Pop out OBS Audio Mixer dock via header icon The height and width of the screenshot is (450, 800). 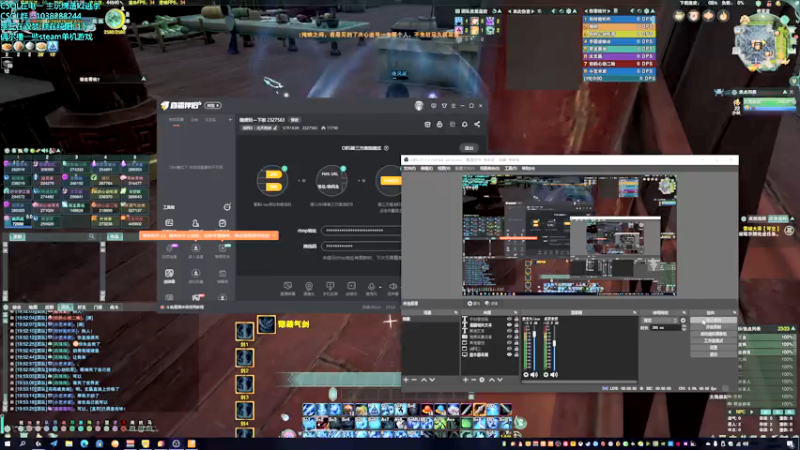coord(634,312)
